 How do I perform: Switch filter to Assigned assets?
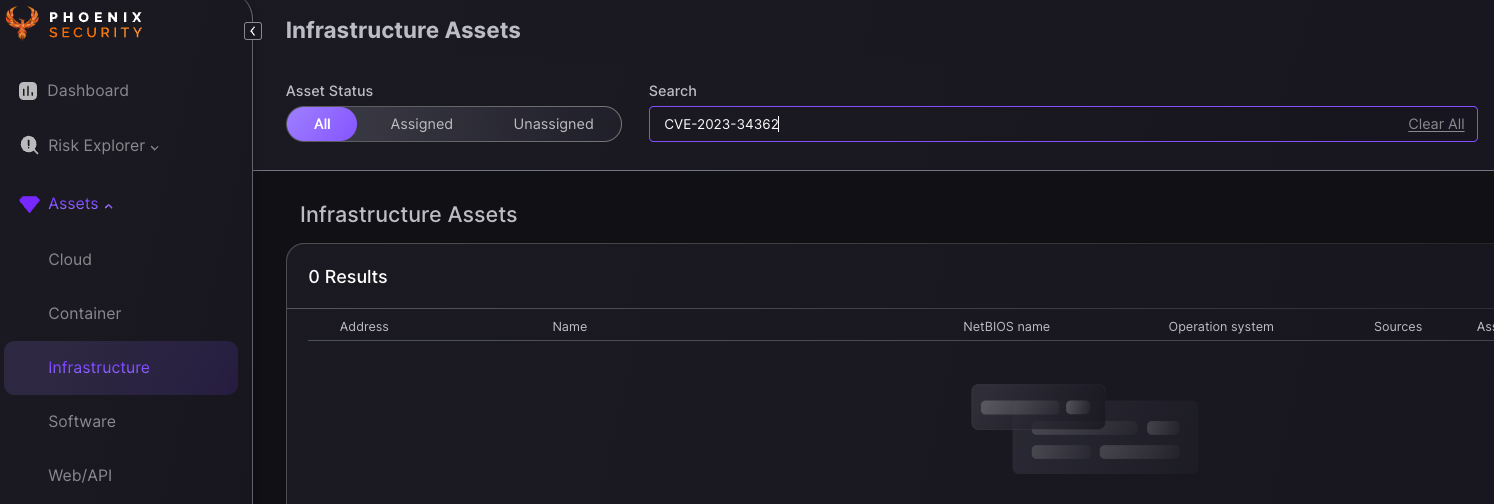click(421, 124)
